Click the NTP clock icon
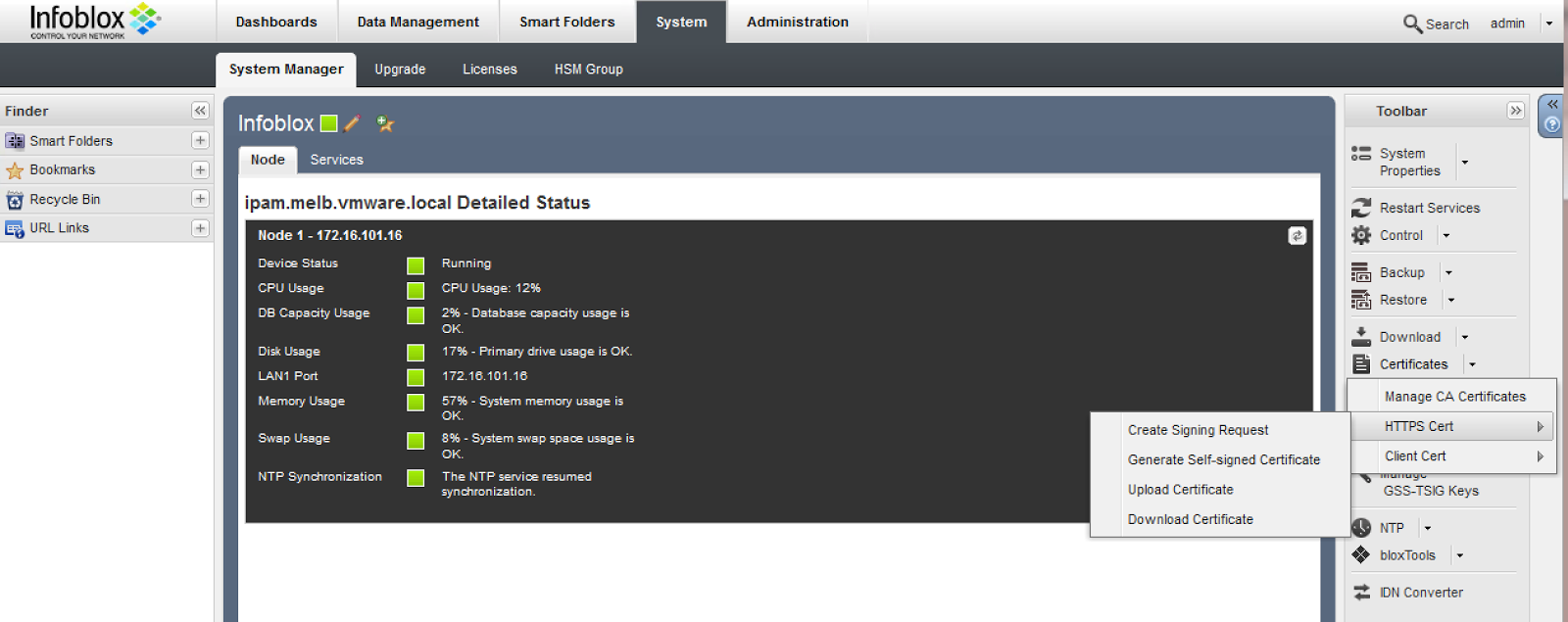The height and width of the screenshot is (622, 1568). pos(1362,527)
